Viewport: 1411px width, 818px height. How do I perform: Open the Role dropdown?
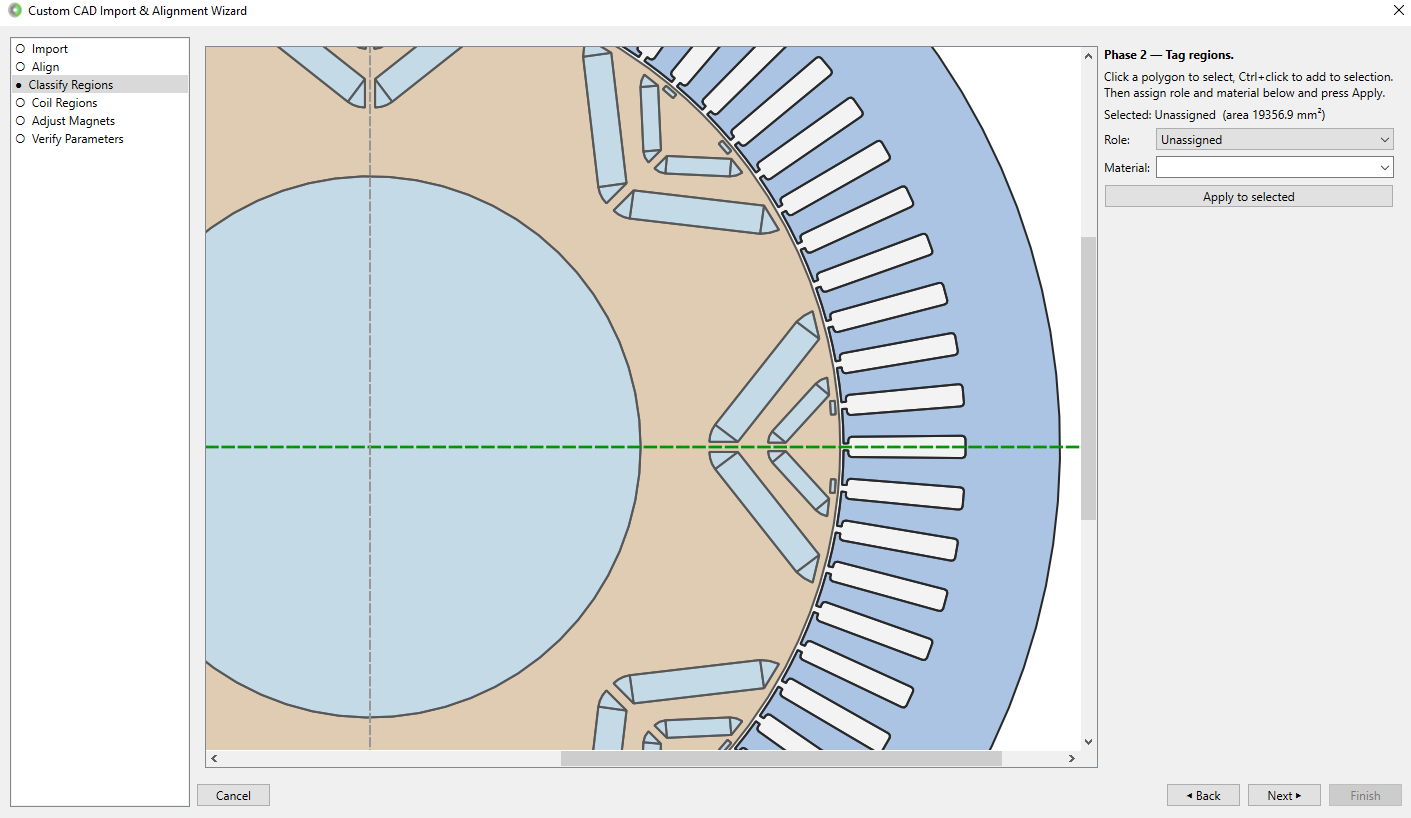pos(1274,140)
